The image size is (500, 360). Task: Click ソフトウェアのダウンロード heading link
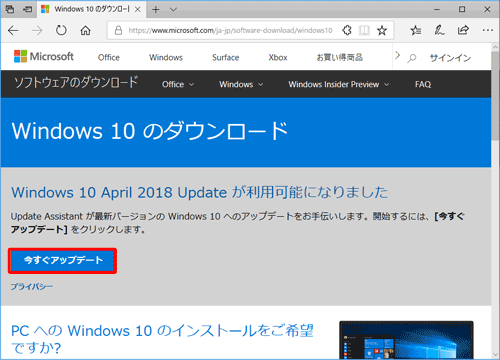76,82
